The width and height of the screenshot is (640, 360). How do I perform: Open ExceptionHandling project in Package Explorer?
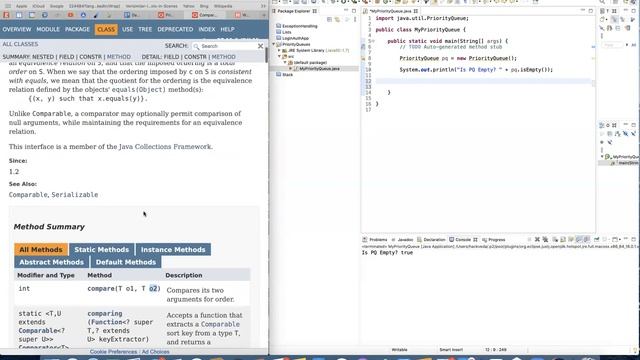(299, 26)
